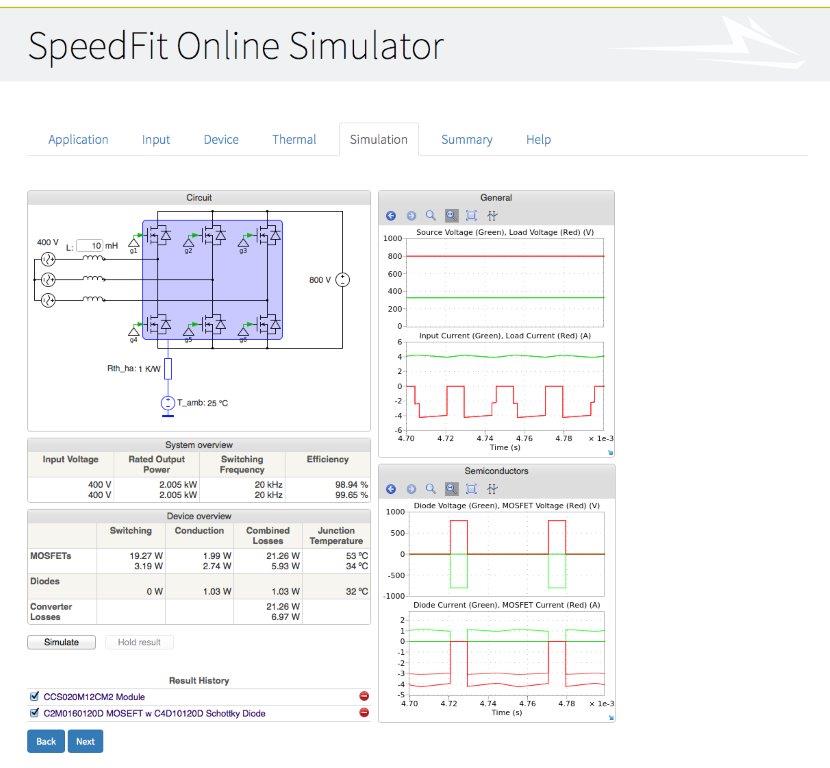Image resolution: width=830 pixels, height=768 pixels.
Task: Click the Junction Temperature column header
Action: click(x=336, y=536)
